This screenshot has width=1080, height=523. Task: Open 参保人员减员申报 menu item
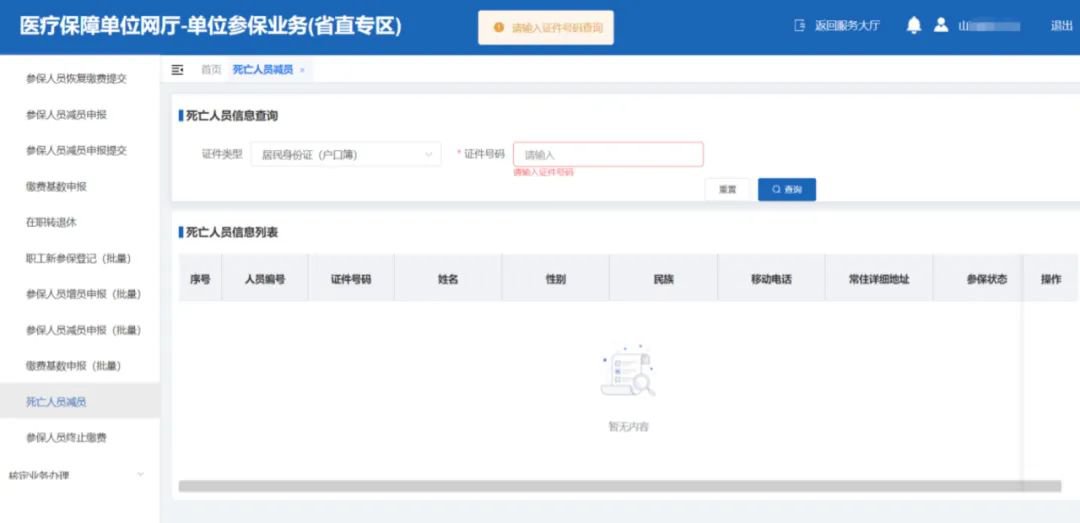click(x=66, y=114)
